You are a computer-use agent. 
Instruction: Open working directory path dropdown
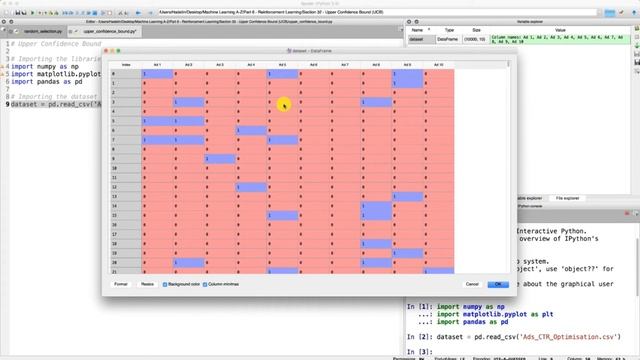tap(599, 13)
